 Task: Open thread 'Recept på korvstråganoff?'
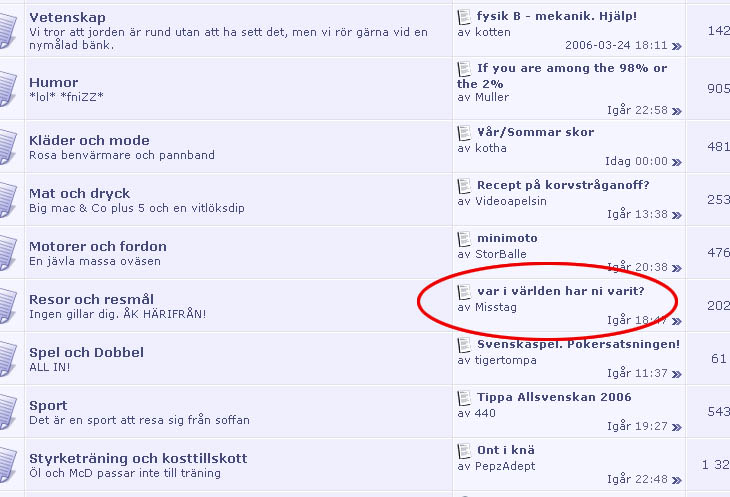coord(563,185)
